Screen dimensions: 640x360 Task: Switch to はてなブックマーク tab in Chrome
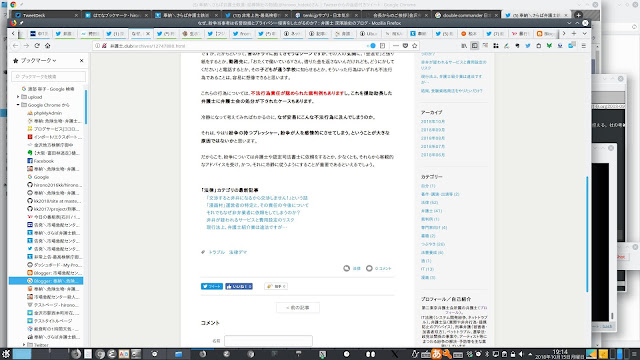coord(116,15)
